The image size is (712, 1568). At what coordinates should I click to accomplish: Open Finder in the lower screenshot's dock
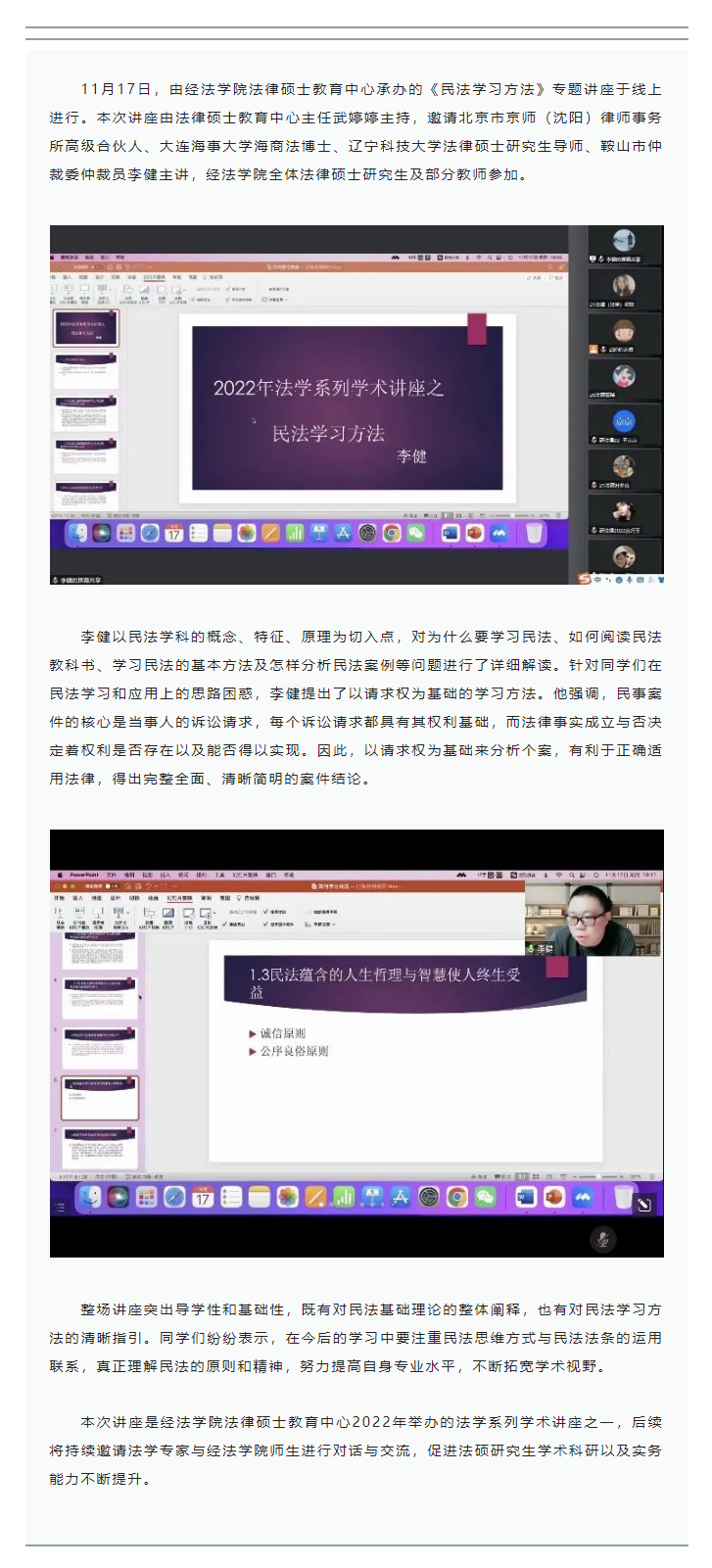point(89,1197)
